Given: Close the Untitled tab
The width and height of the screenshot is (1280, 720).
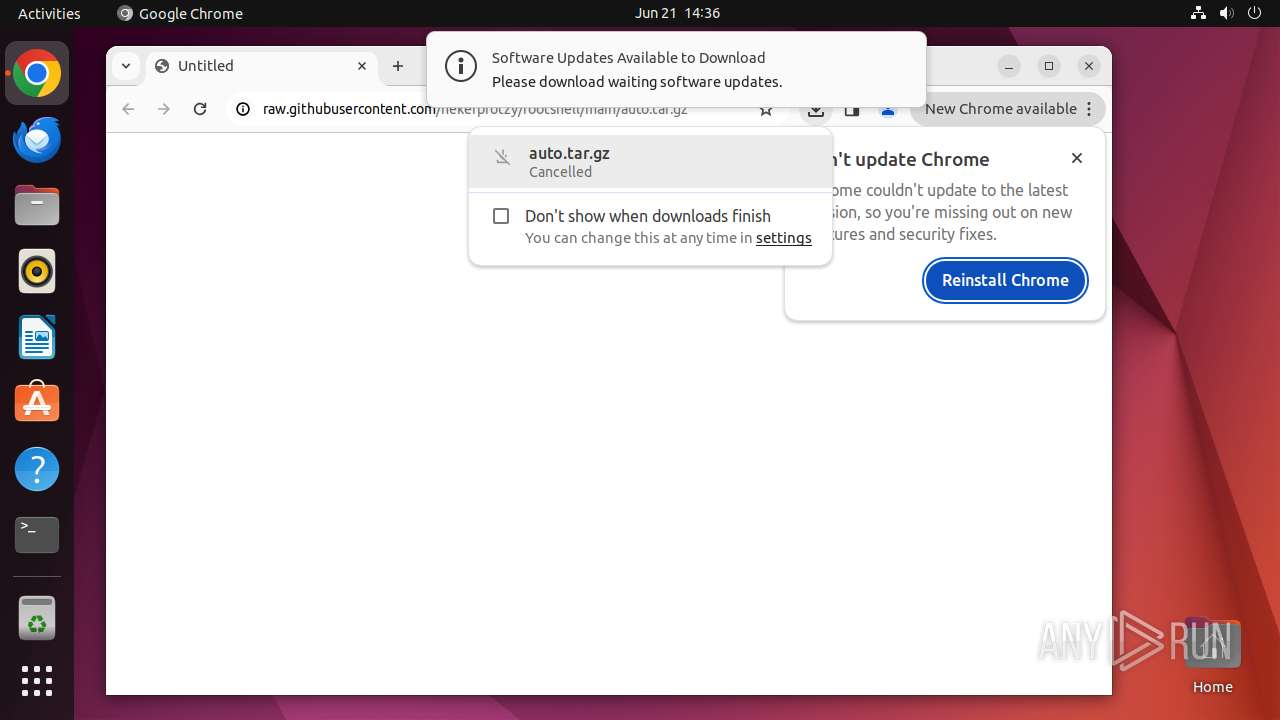Looking at the screenshot, I should [x=362, y=66].
